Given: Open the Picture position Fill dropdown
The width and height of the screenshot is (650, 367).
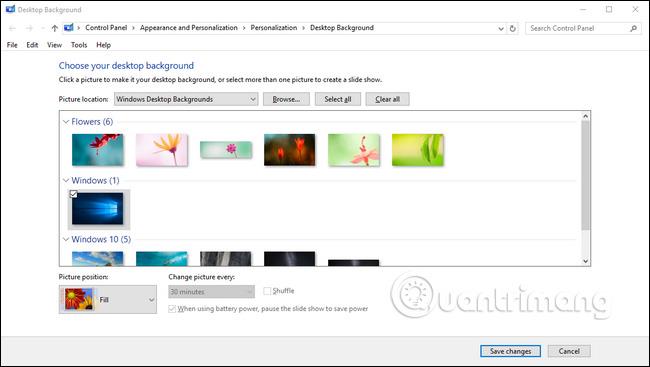Looking at the screenshot, I should 108,299.
